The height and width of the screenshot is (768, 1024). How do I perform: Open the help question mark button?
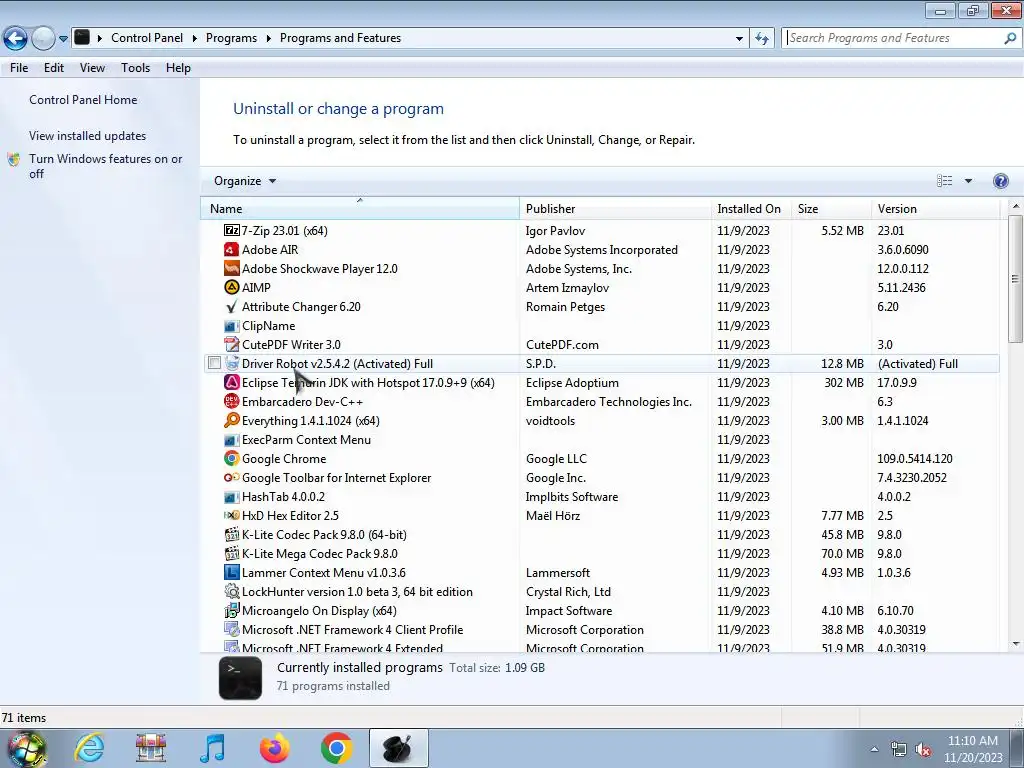coord(1000,181)
